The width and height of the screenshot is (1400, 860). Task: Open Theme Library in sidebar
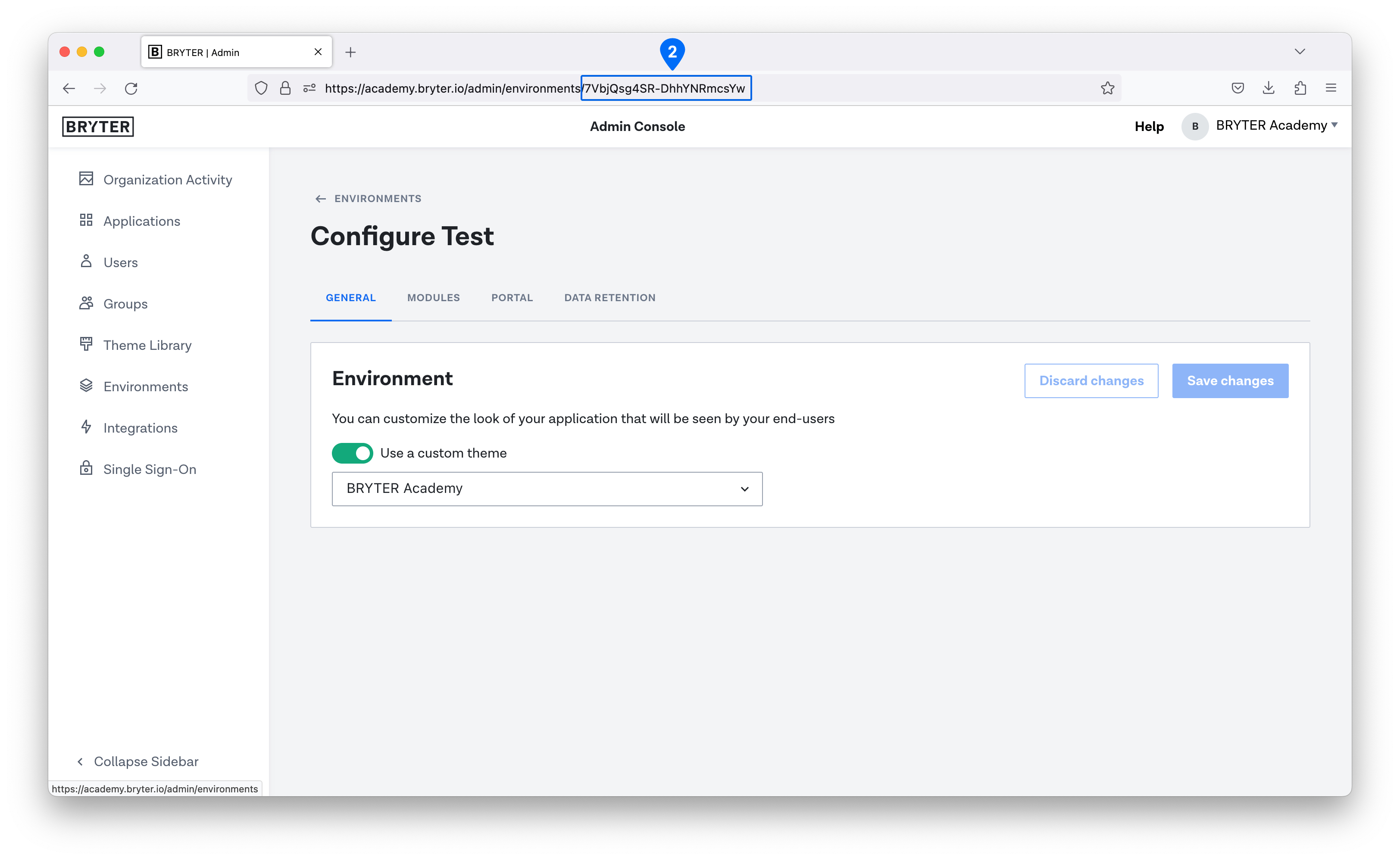point(147,345)
